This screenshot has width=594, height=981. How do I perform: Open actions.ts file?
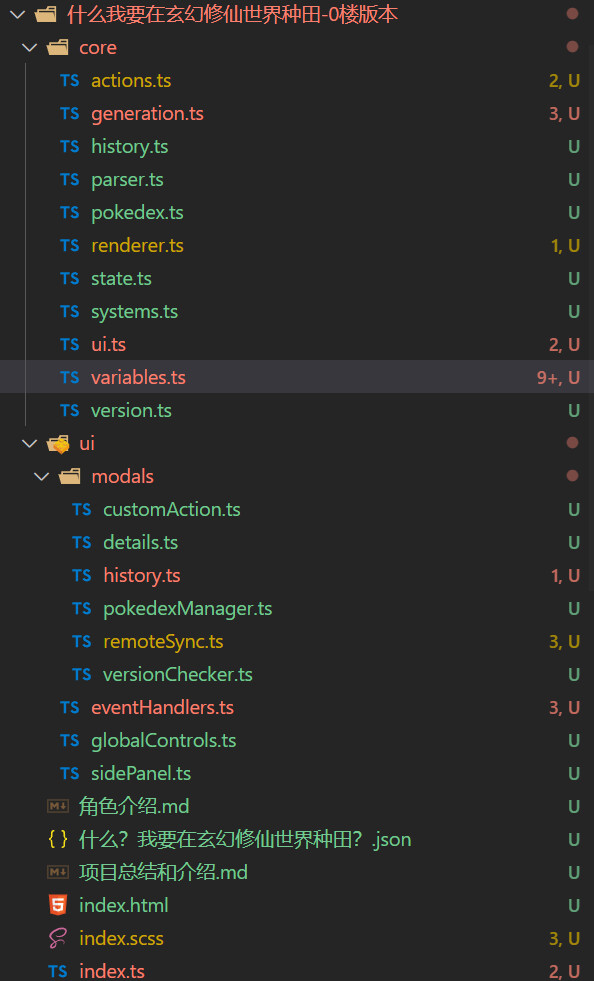coord(131,80)
